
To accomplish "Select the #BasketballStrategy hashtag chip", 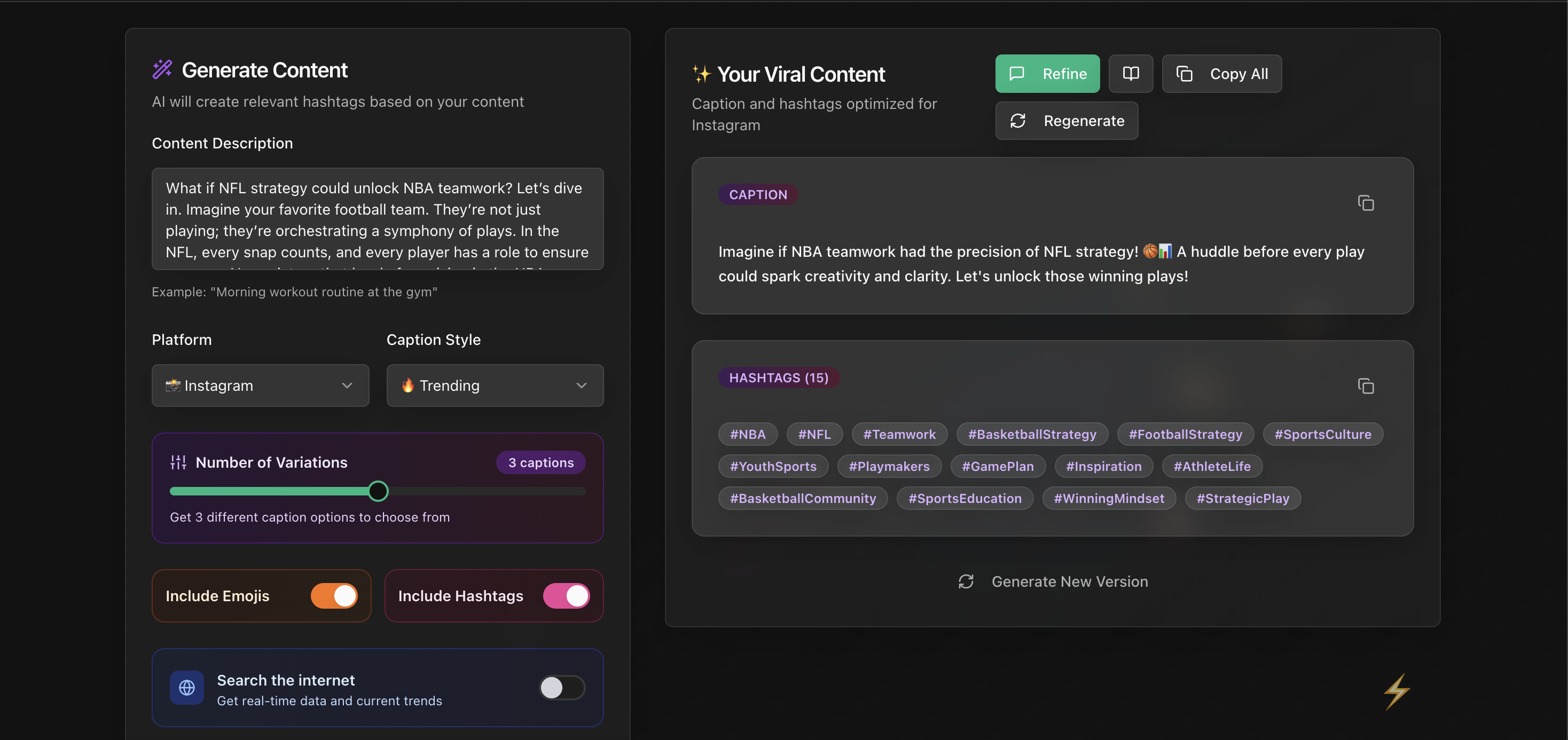I will pos(1032,435).
